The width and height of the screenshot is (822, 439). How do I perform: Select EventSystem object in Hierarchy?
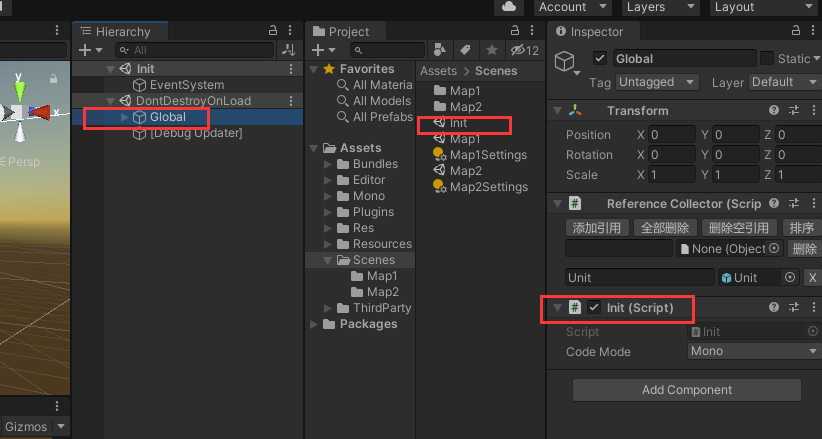[178, 85]
